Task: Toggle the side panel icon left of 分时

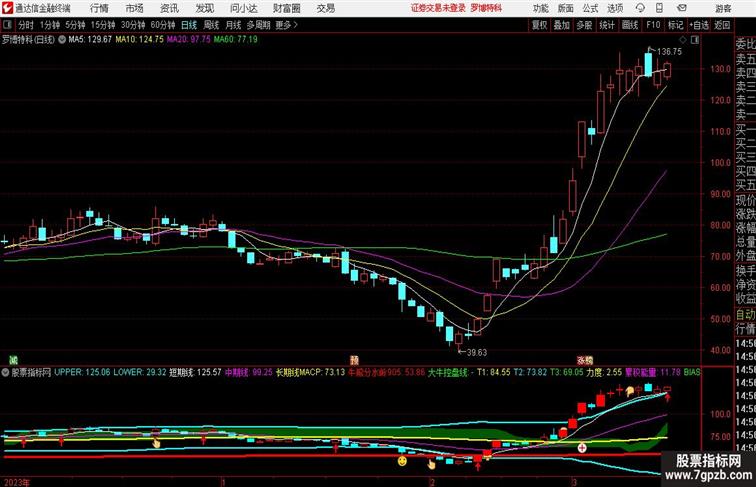Action: click(7, 25)
